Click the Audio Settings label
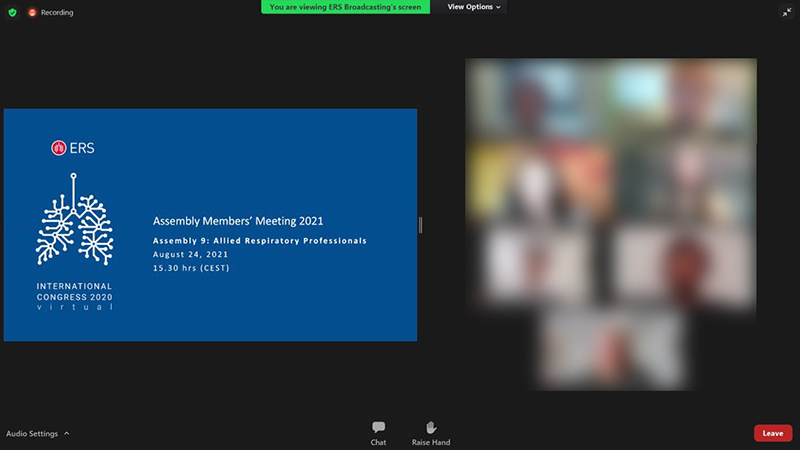Screen dimensions: 800x450 tap(32, 434)
